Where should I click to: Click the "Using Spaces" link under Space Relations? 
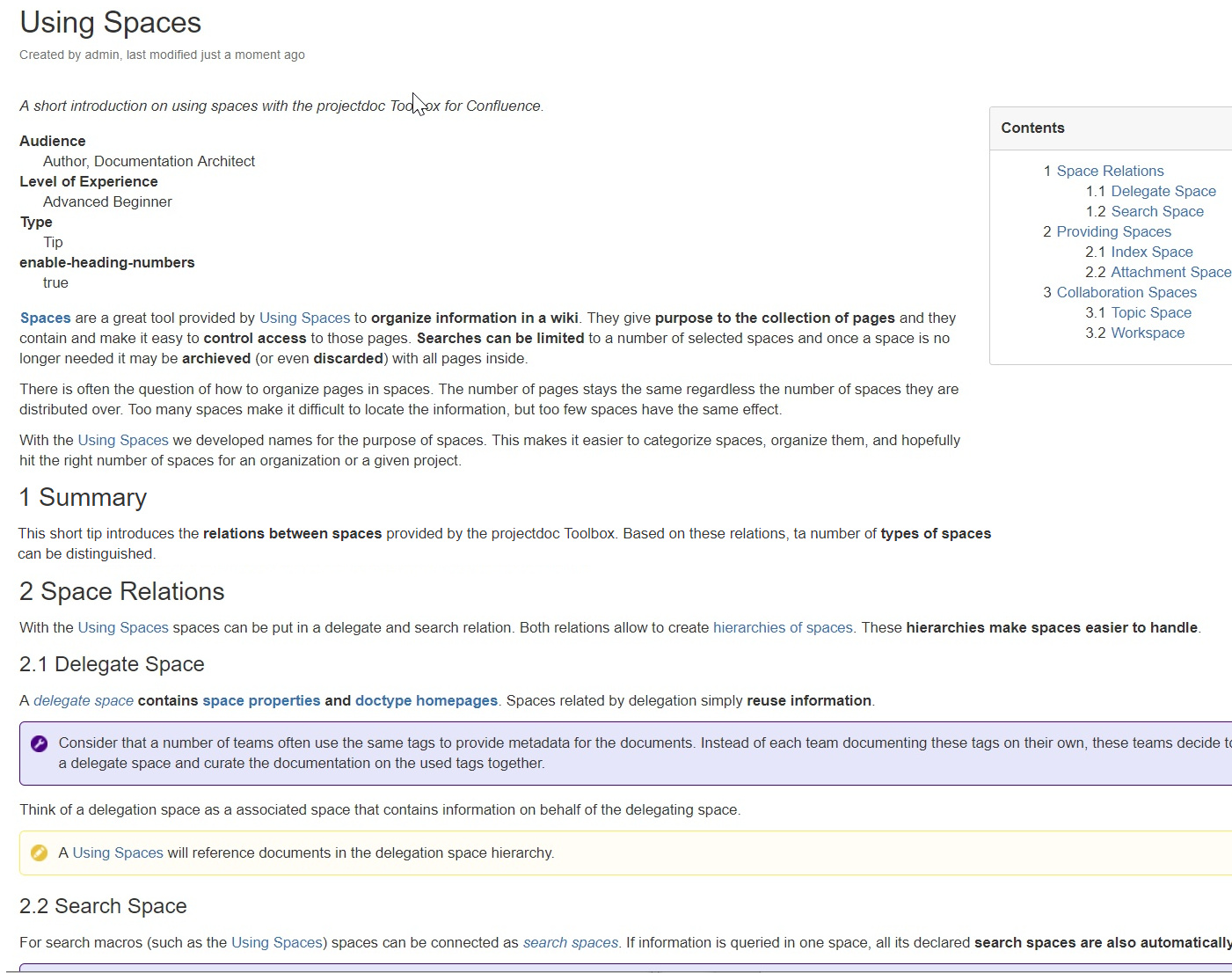pos(122,627)
